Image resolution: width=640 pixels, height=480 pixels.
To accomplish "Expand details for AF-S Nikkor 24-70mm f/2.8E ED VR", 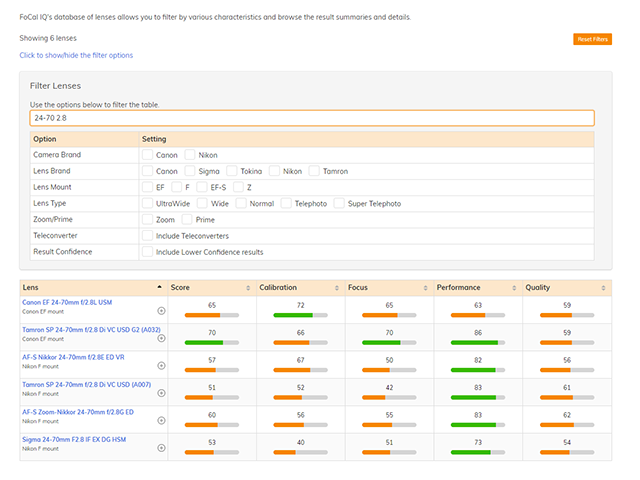I will (x=161, y=366).
